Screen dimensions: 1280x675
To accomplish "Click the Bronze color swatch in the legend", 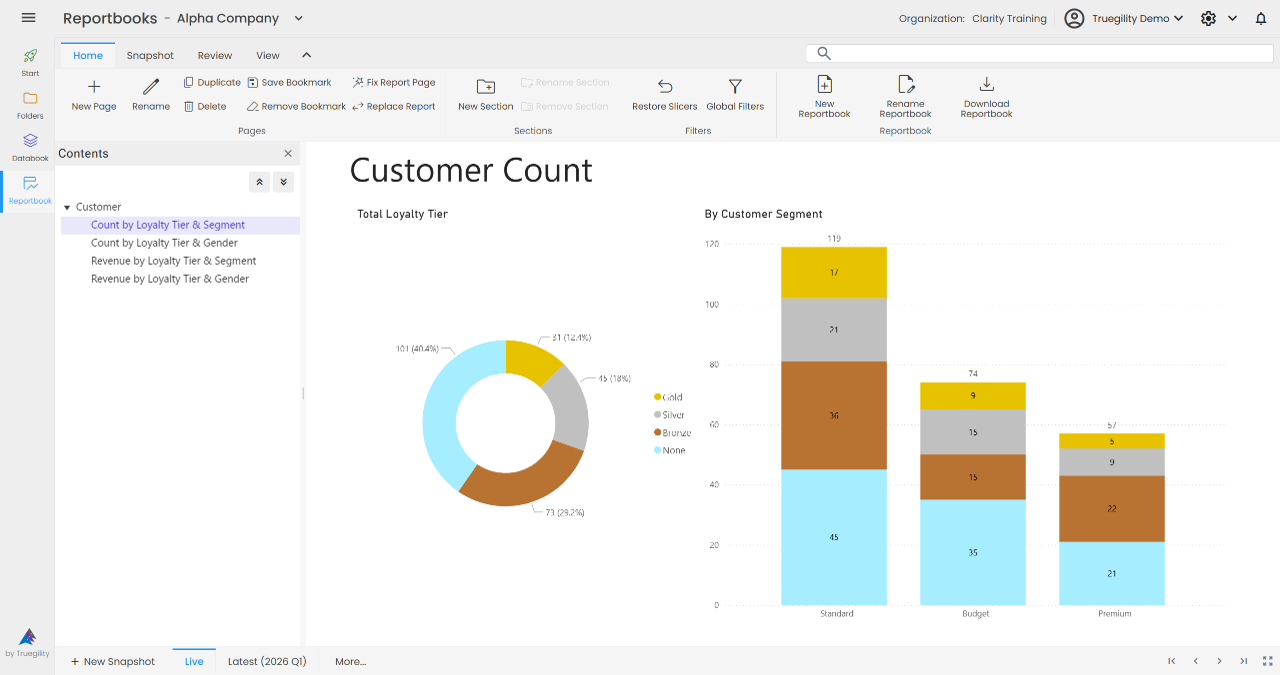I will point(656,432).
